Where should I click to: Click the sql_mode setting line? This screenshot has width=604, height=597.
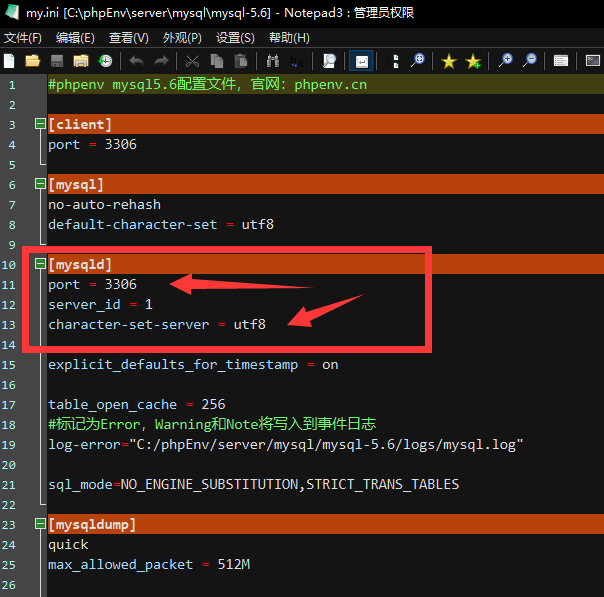253,485
